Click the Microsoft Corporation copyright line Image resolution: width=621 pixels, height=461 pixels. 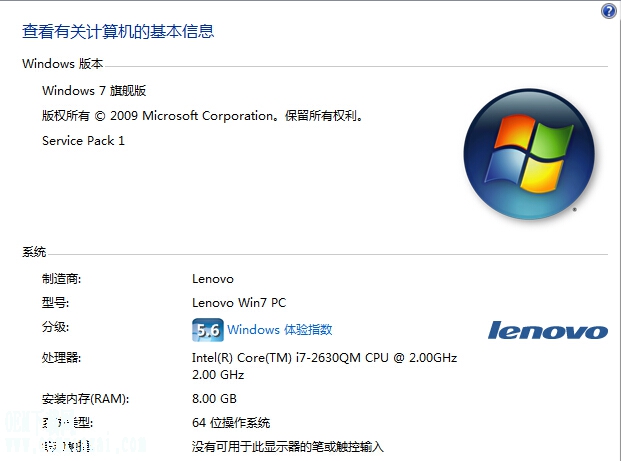[202, 116]
